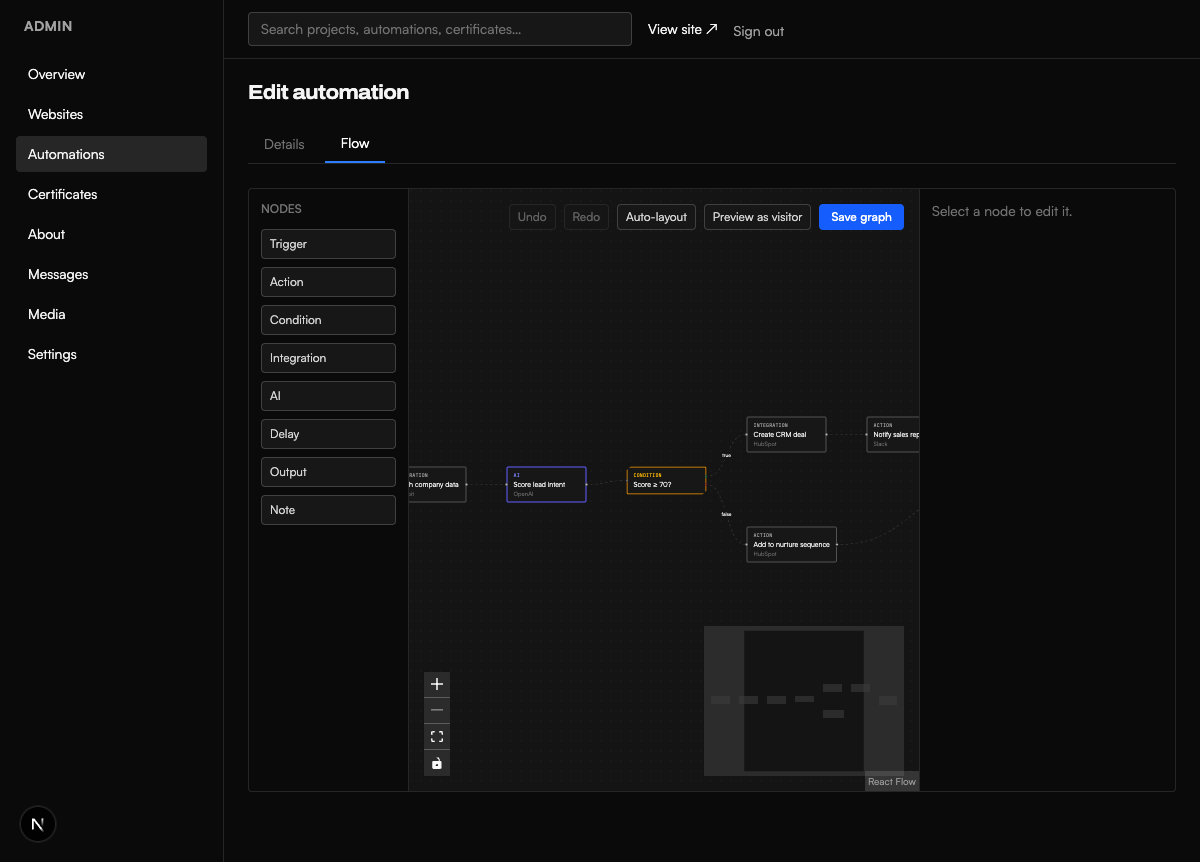Open Media in the sidebar
Image resolution: width=1200 pixels, height=862 pixels.
pos(111,314)
